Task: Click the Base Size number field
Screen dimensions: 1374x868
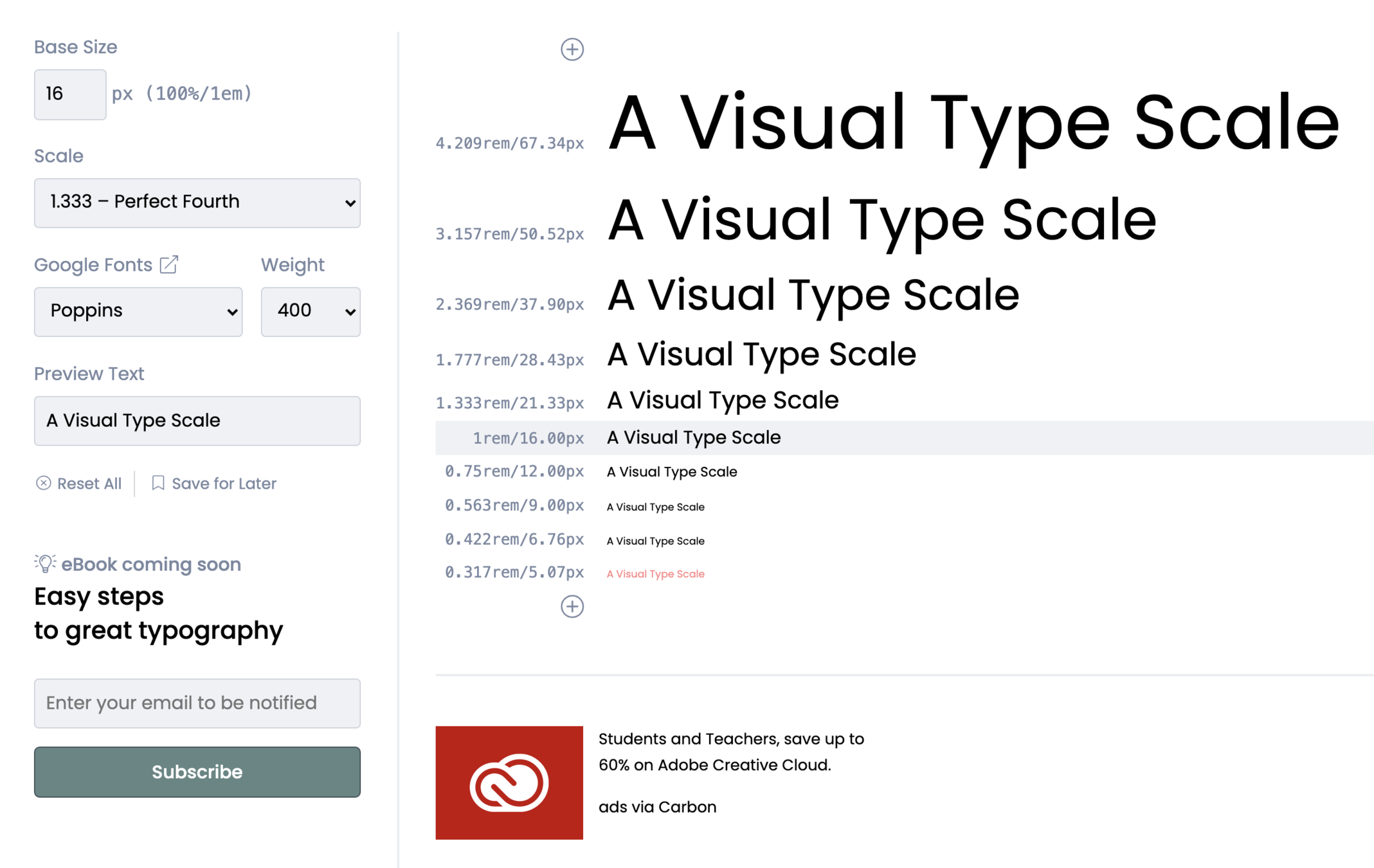Action: [x=69, y=95]
